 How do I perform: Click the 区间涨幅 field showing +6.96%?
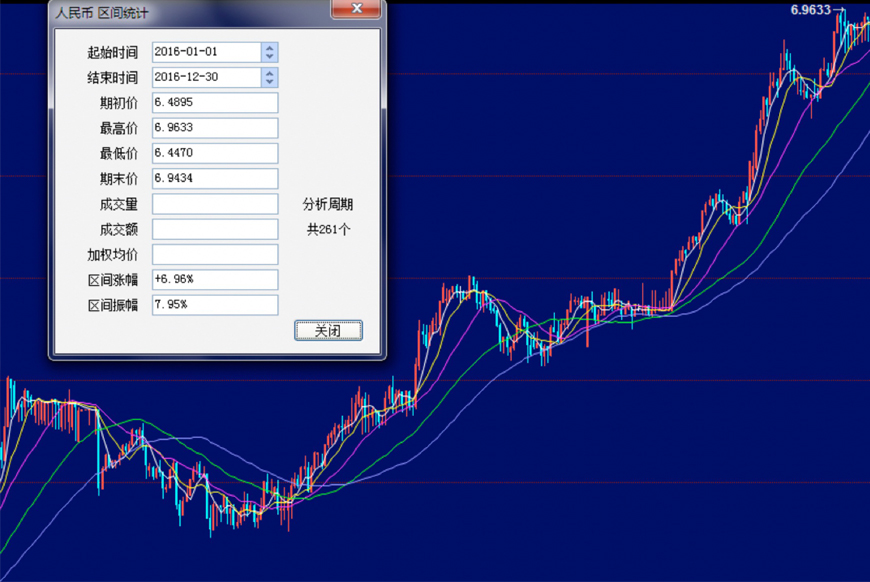[x=214, y=279]
